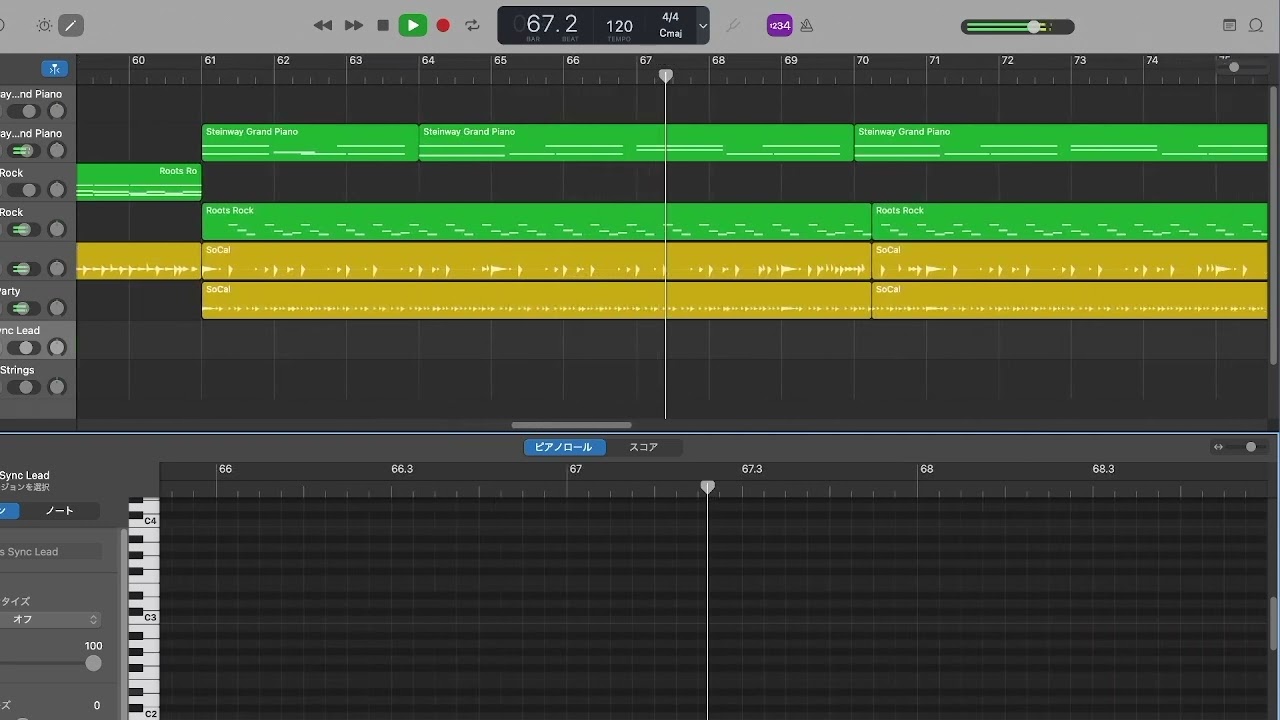Select the Sync Lead track header
1280x720 pixels.
coord(37,340)
